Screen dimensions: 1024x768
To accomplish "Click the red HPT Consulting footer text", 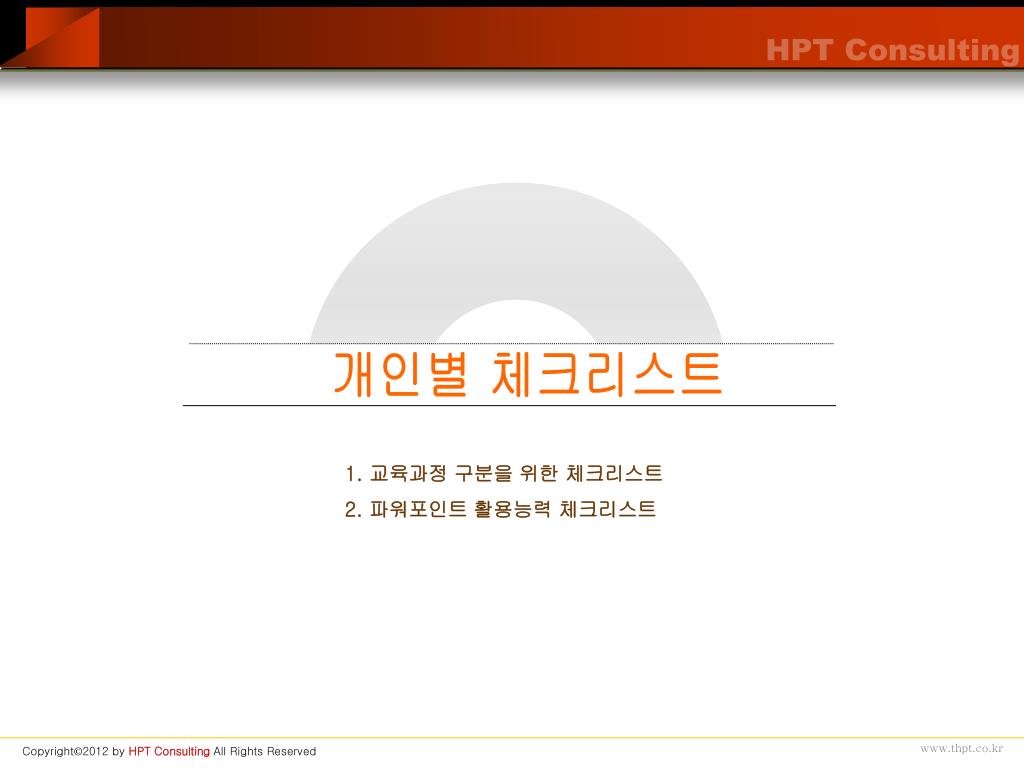I will pos(169,751).
